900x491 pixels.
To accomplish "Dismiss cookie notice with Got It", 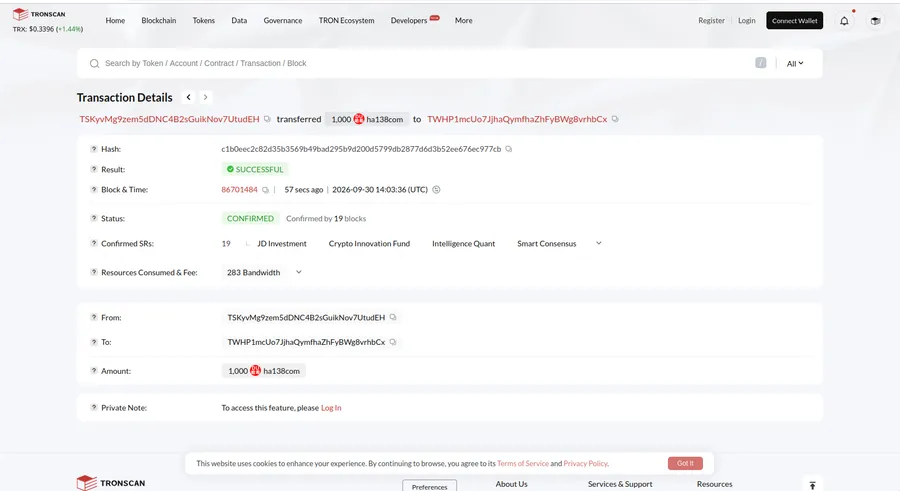I will [685, 463].
